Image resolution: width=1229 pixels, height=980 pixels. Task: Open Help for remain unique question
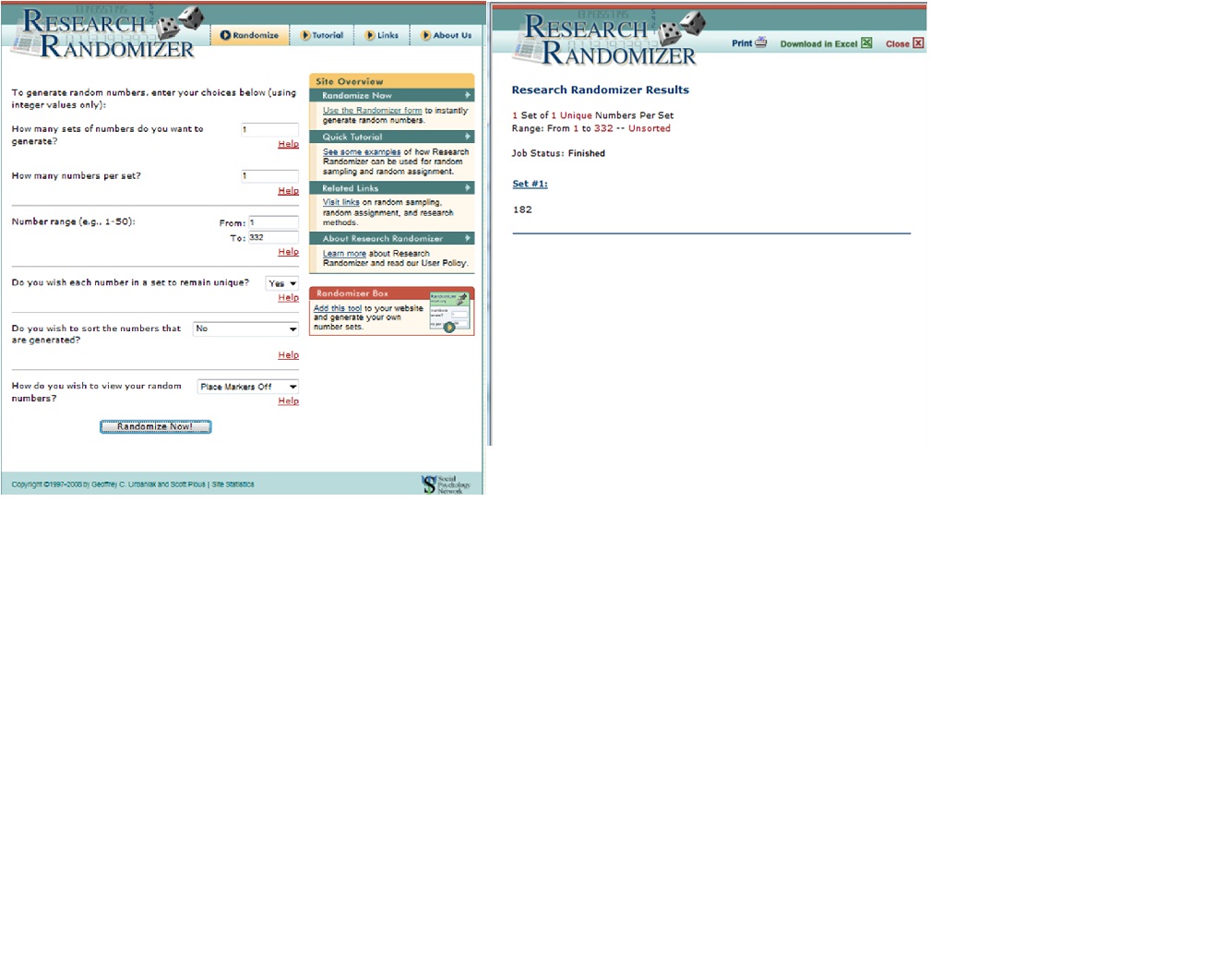[288, 298]
